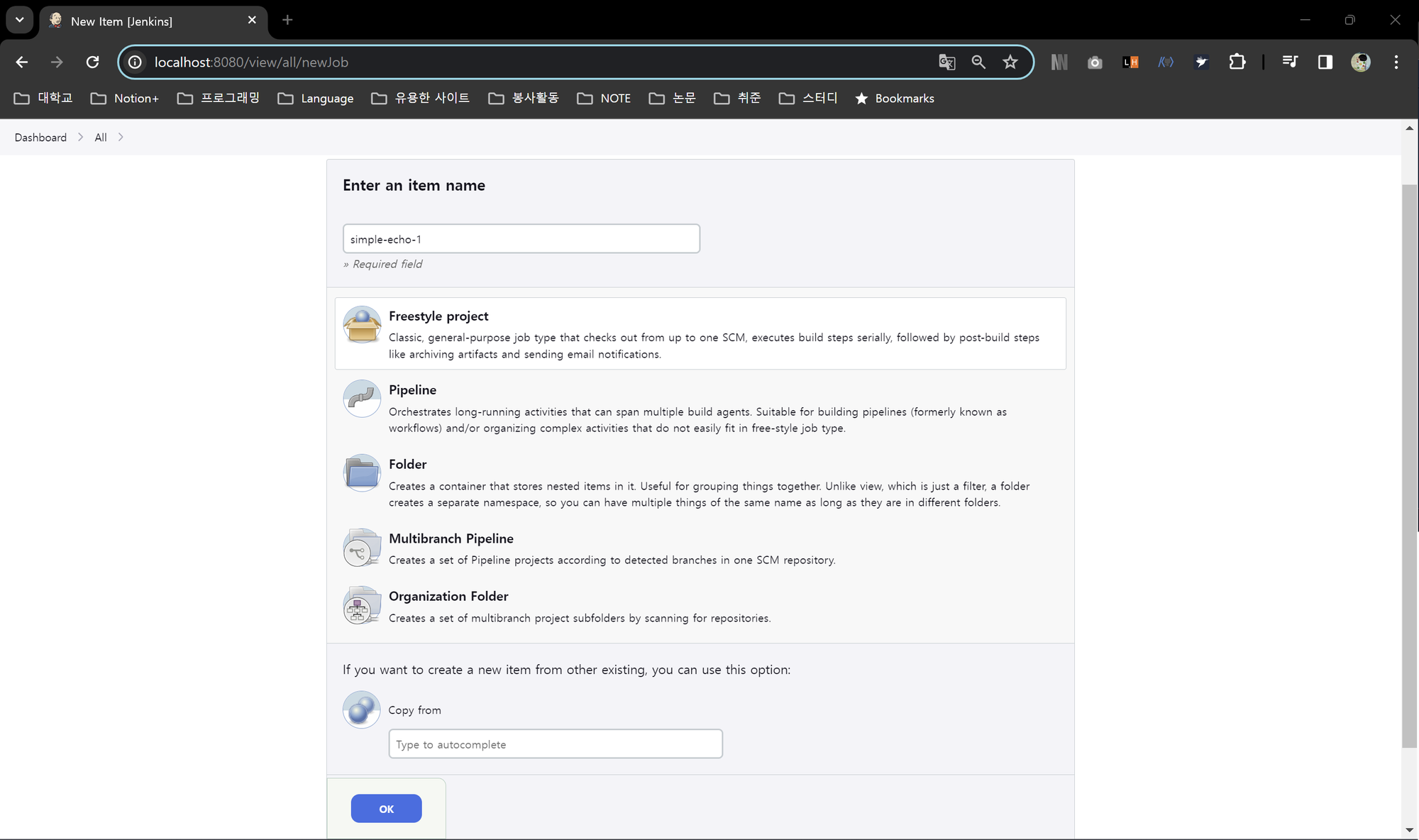
Task: Open the camera screenshot extension
Action: coord(1095,62)
